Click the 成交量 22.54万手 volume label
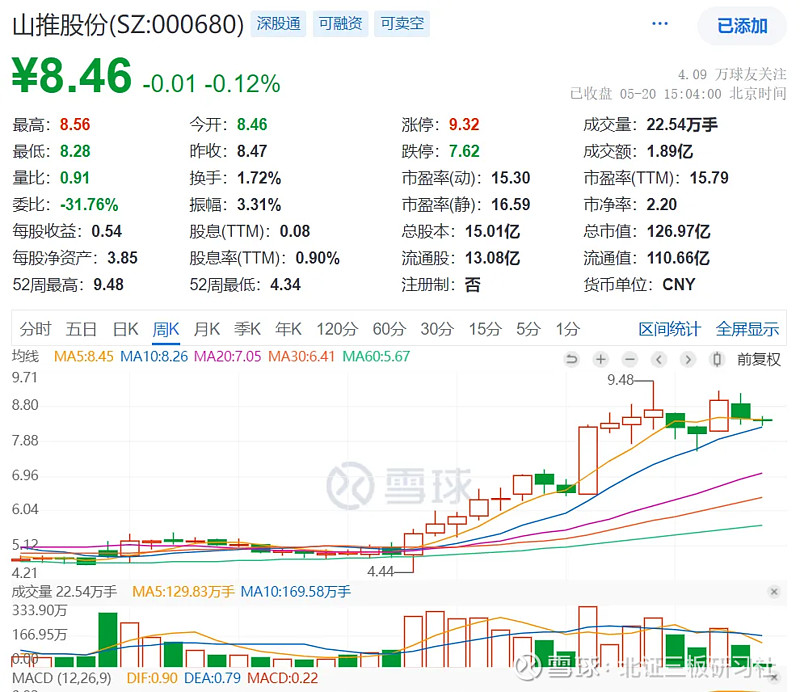 [64, 591]
